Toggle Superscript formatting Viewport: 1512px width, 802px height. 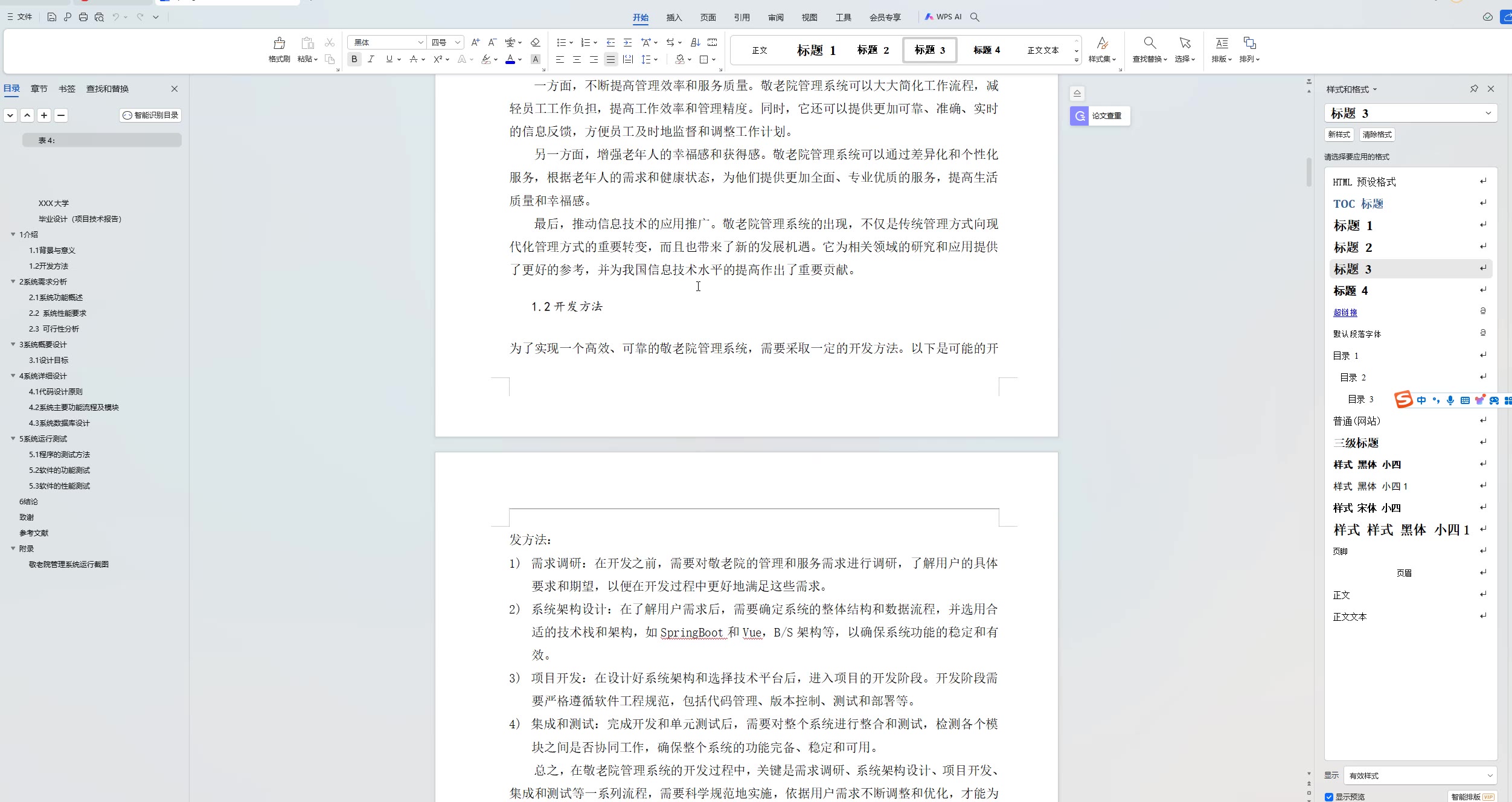point(438,59)
